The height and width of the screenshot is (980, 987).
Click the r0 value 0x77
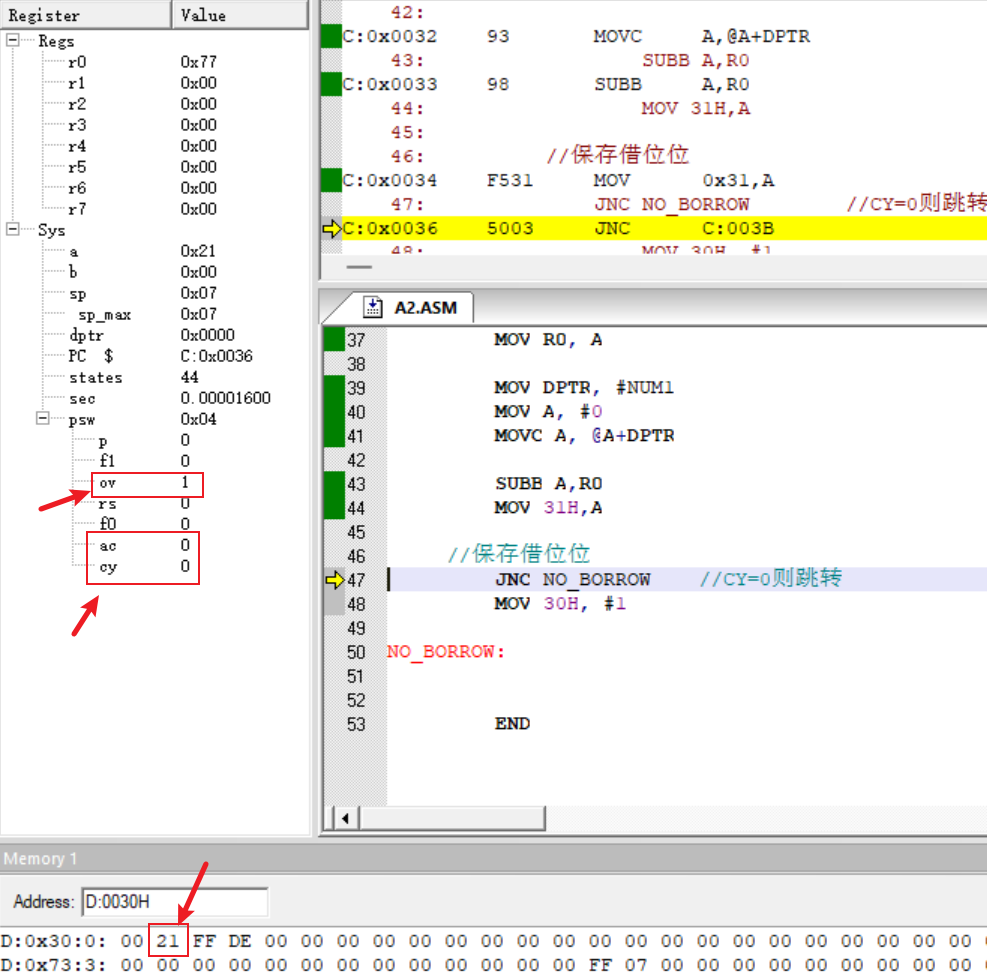pos(198,62)
